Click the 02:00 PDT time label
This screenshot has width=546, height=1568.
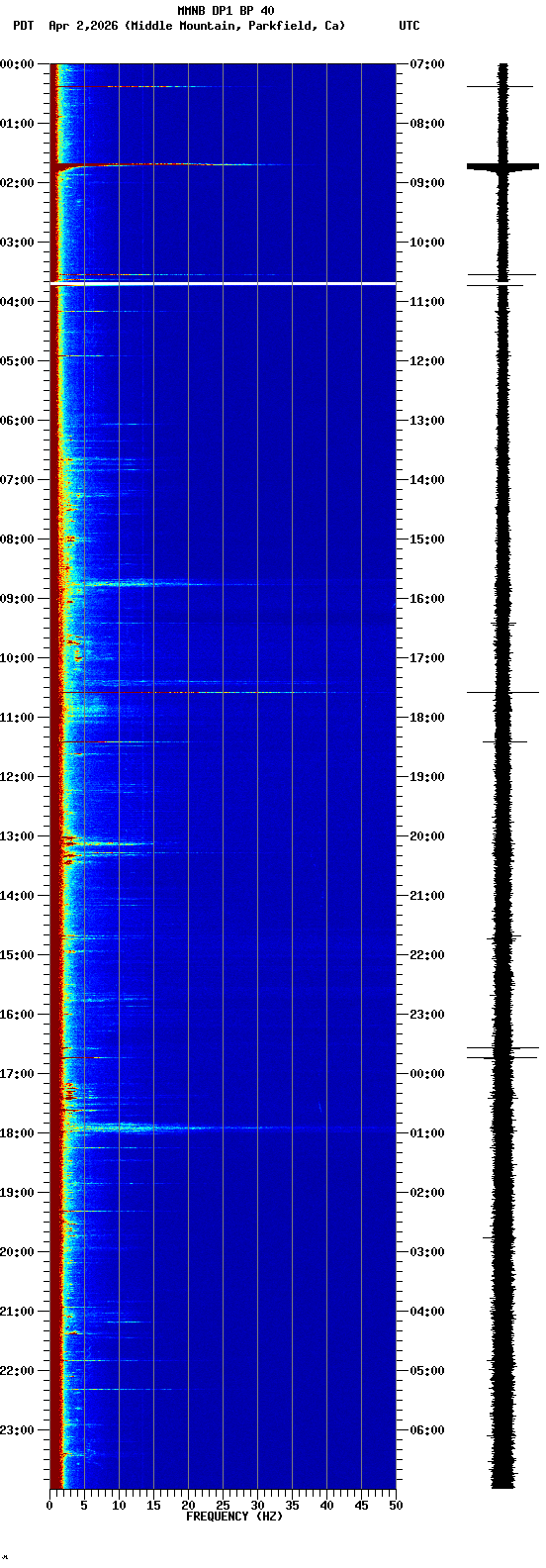17,183
